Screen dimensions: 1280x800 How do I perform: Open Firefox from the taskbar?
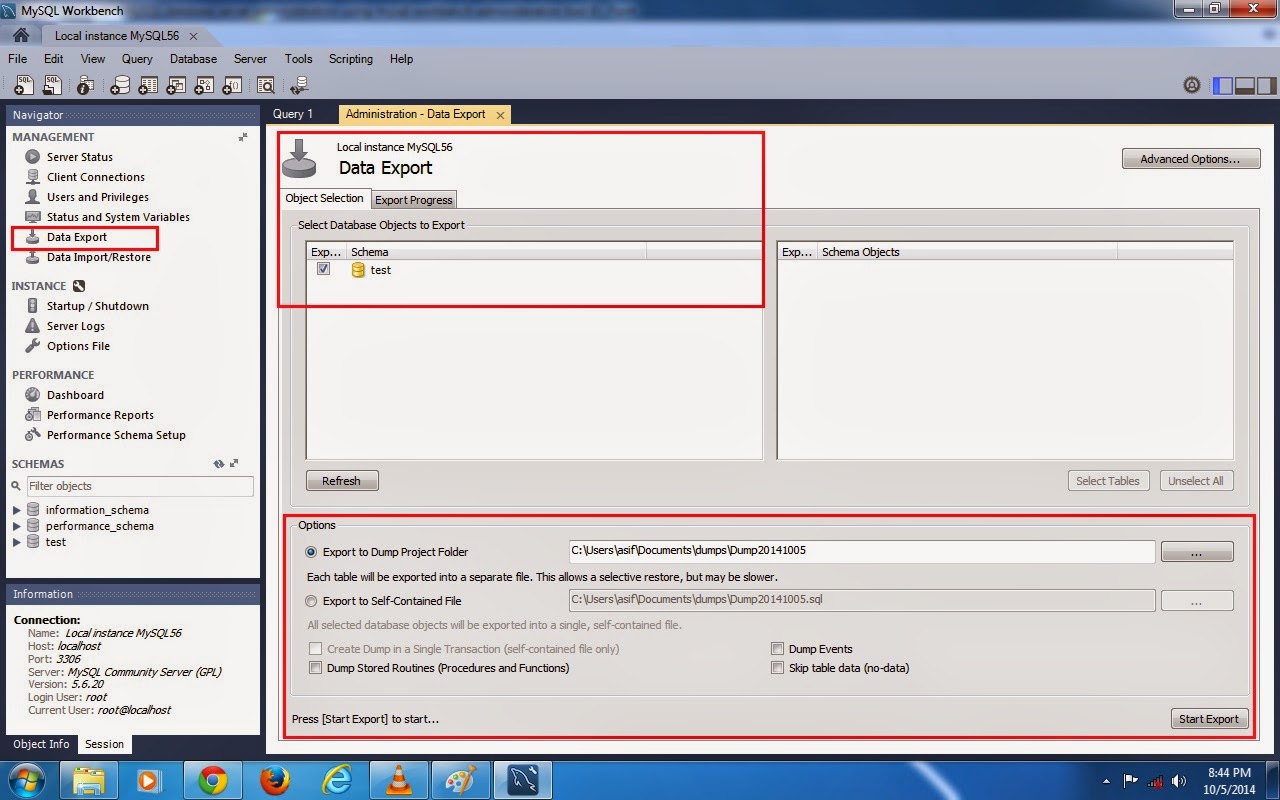click(274, 780)
